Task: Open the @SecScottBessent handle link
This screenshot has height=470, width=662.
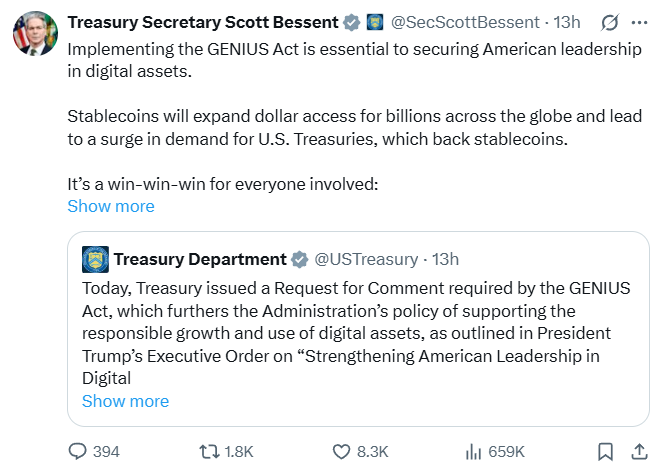Action: click(466, 22)
